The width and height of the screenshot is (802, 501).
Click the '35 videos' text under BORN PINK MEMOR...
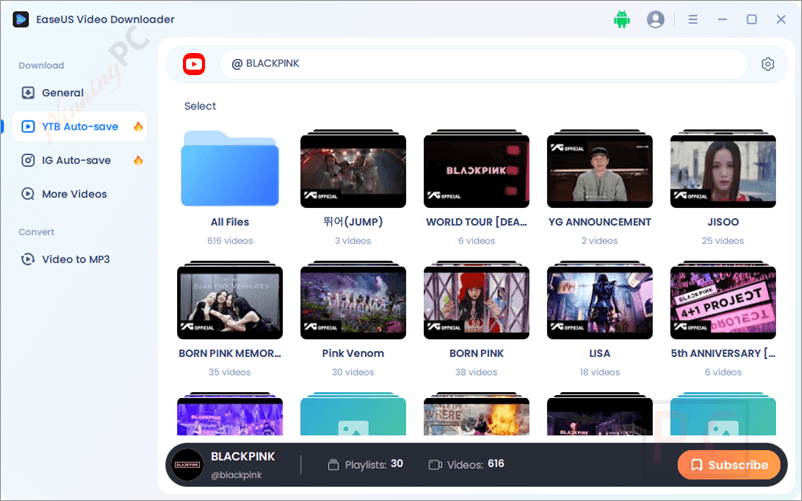point(230,372)
